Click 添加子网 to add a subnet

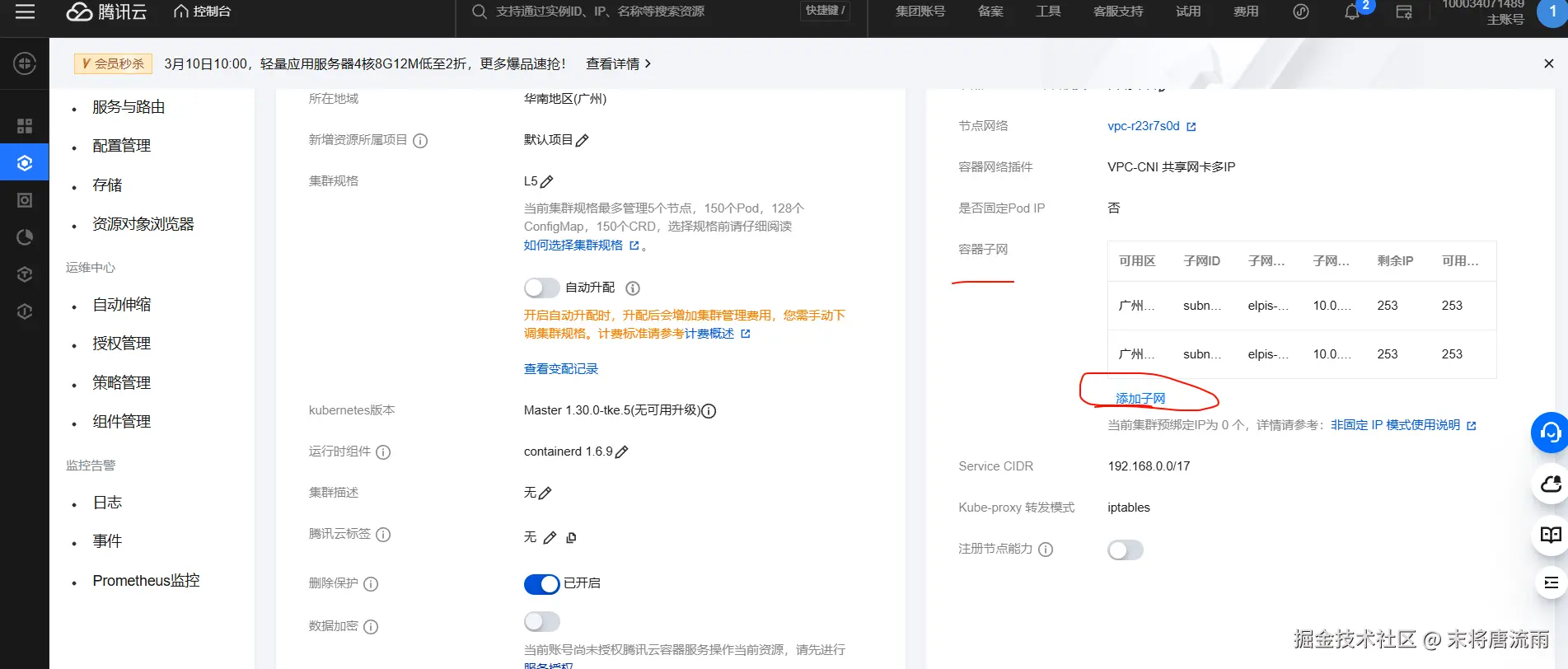[x=1140, y=399]
